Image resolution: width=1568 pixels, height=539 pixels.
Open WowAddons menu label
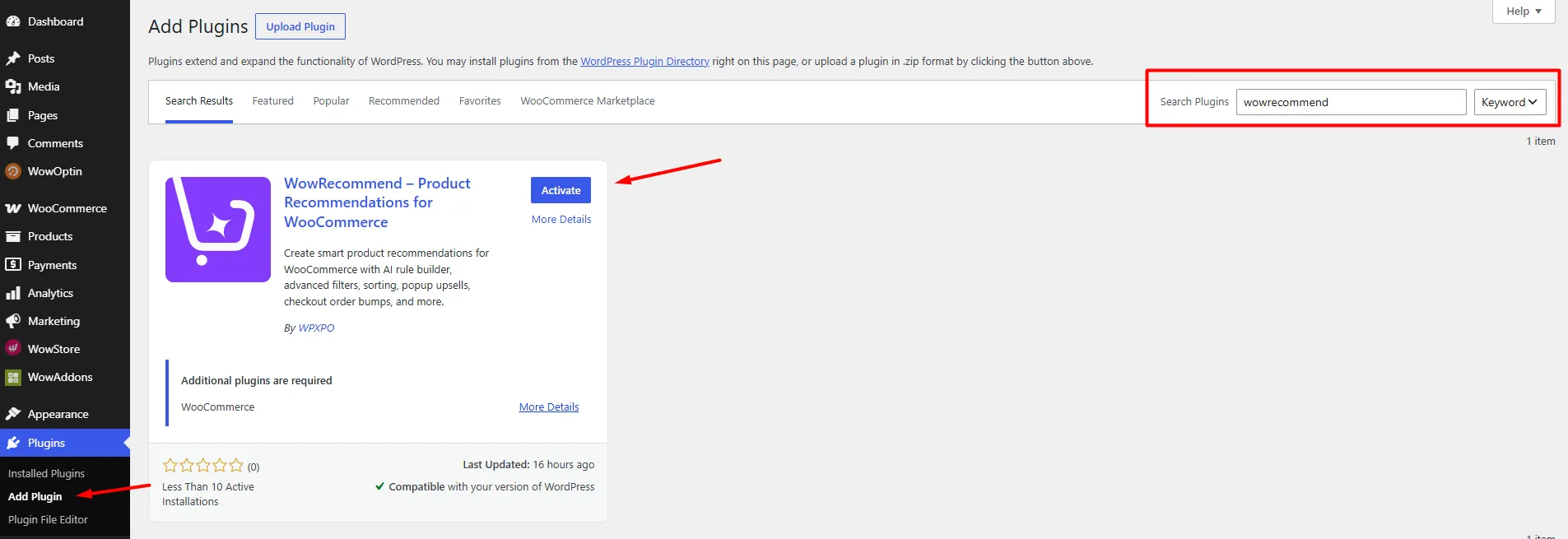[x=60, y=377]
